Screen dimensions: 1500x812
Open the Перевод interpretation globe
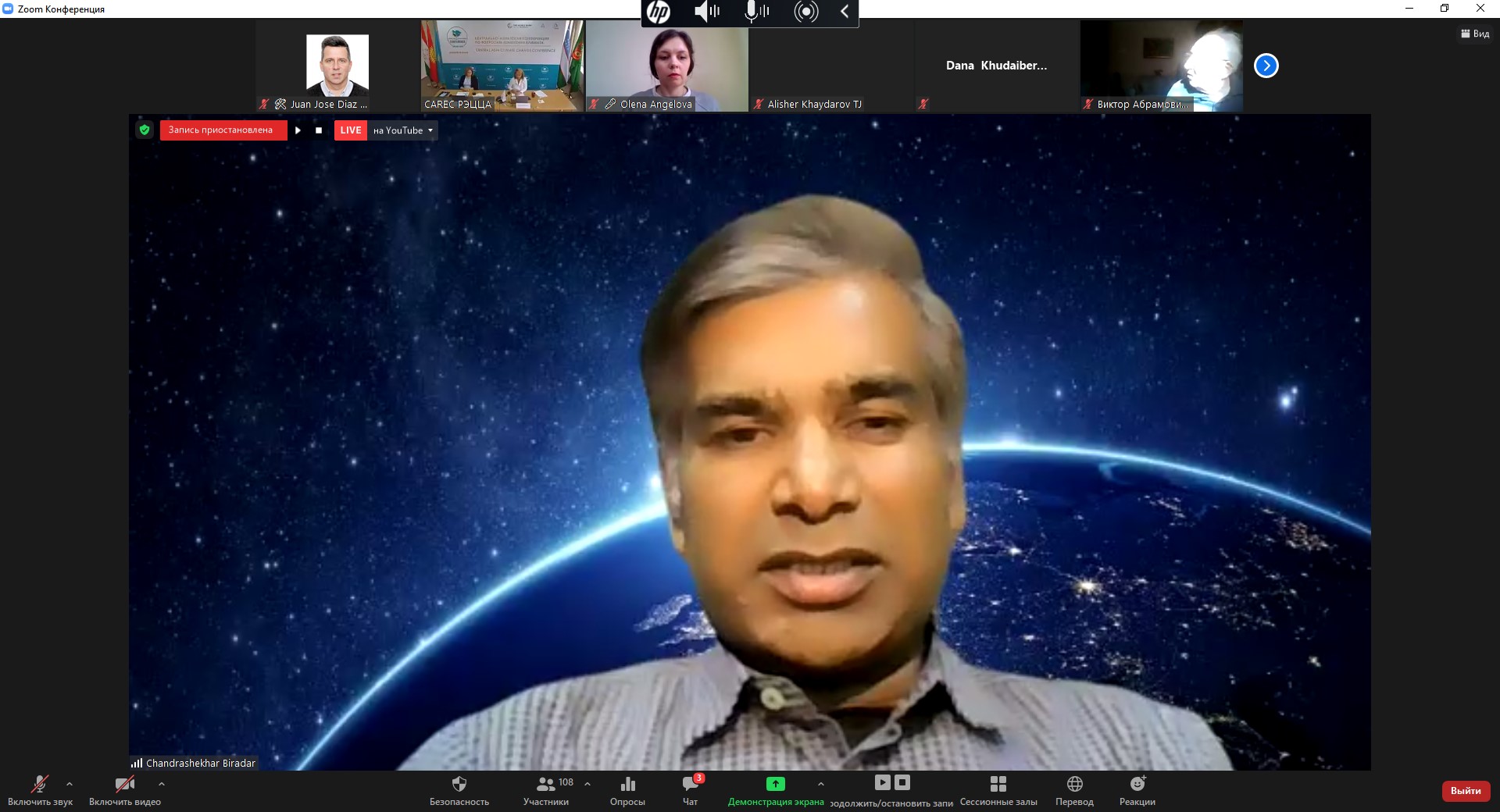[x=1075, y=790]
